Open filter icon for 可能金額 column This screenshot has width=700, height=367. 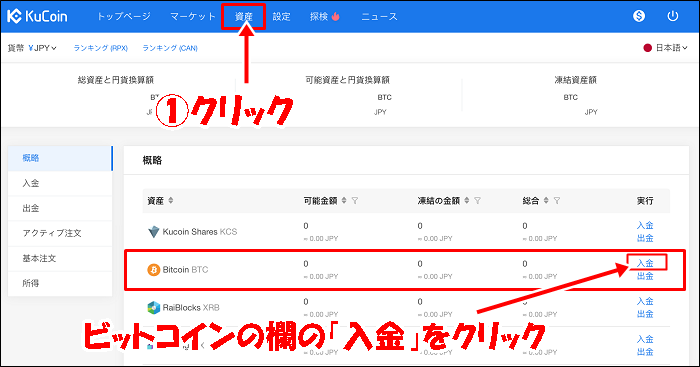tap(354, 200)
